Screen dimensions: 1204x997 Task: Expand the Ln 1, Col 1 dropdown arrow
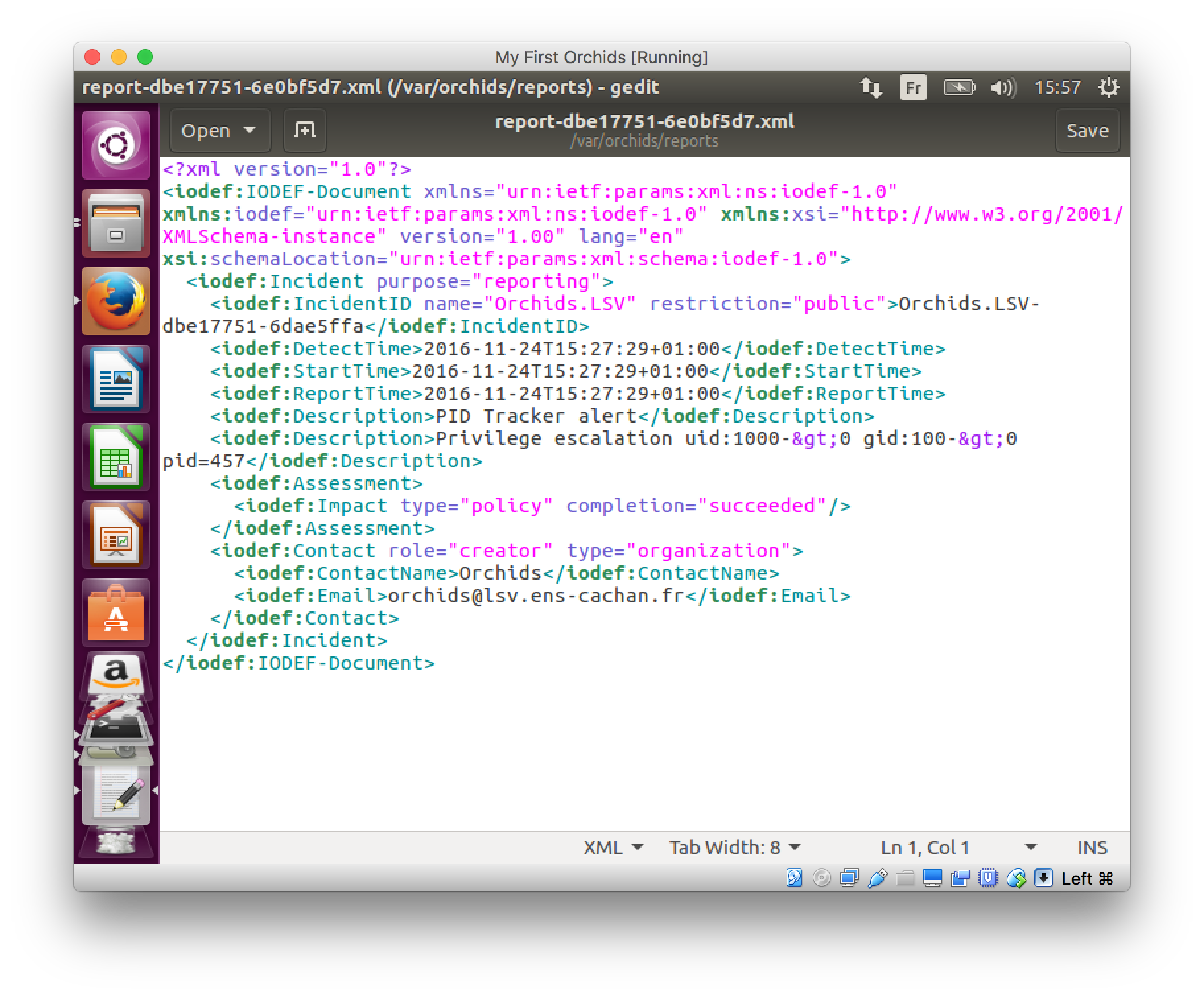tap(1030, 848)
